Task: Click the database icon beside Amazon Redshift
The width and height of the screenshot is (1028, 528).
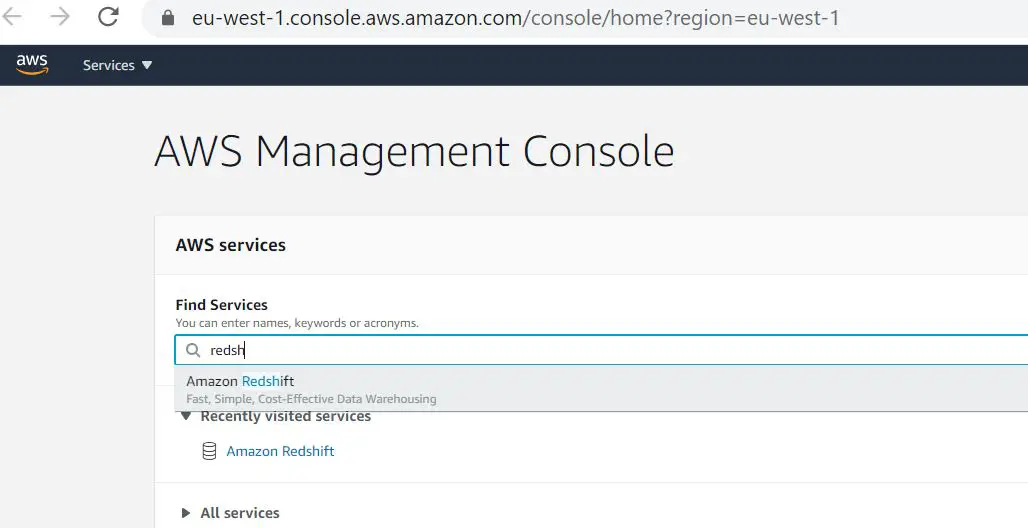Action: [209, 451]
